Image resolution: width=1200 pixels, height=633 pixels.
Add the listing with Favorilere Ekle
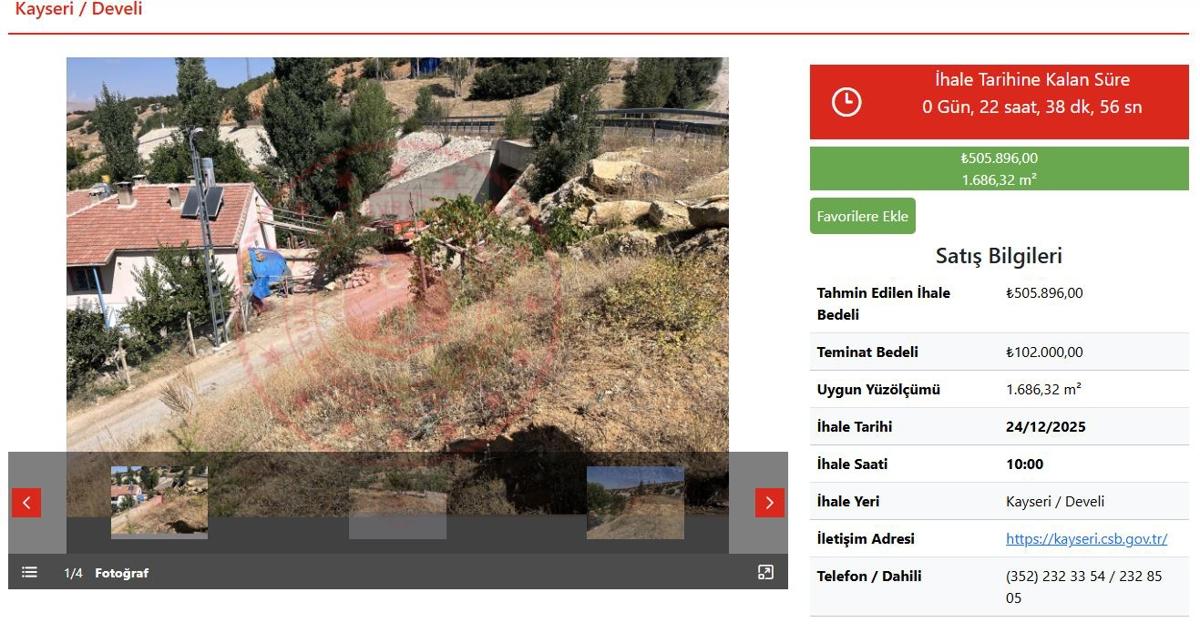(x=862, y=216)
